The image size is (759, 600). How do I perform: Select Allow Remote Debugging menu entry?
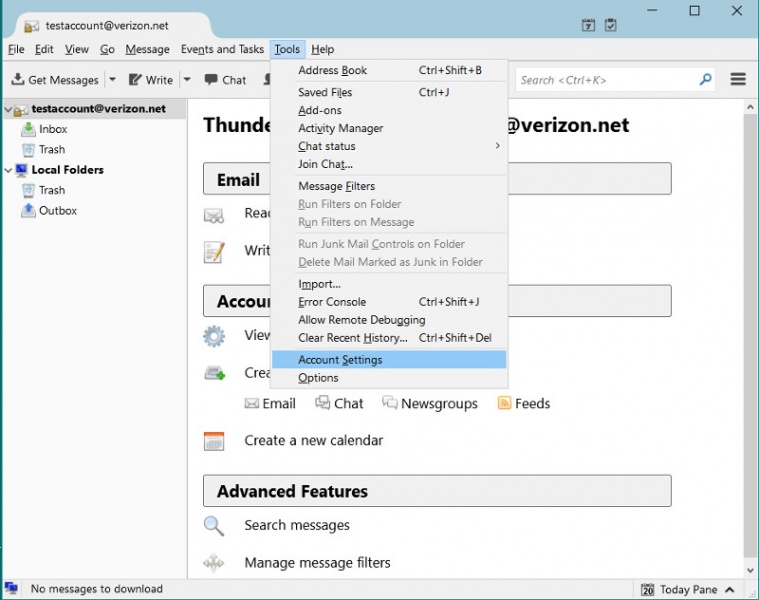tap(389, 320)
